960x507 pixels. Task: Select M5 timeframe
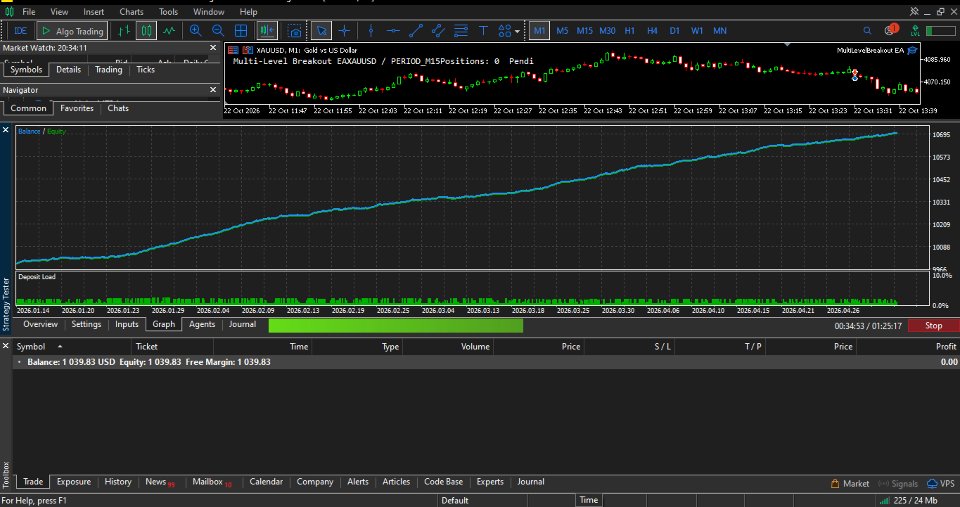coord(562,31)
